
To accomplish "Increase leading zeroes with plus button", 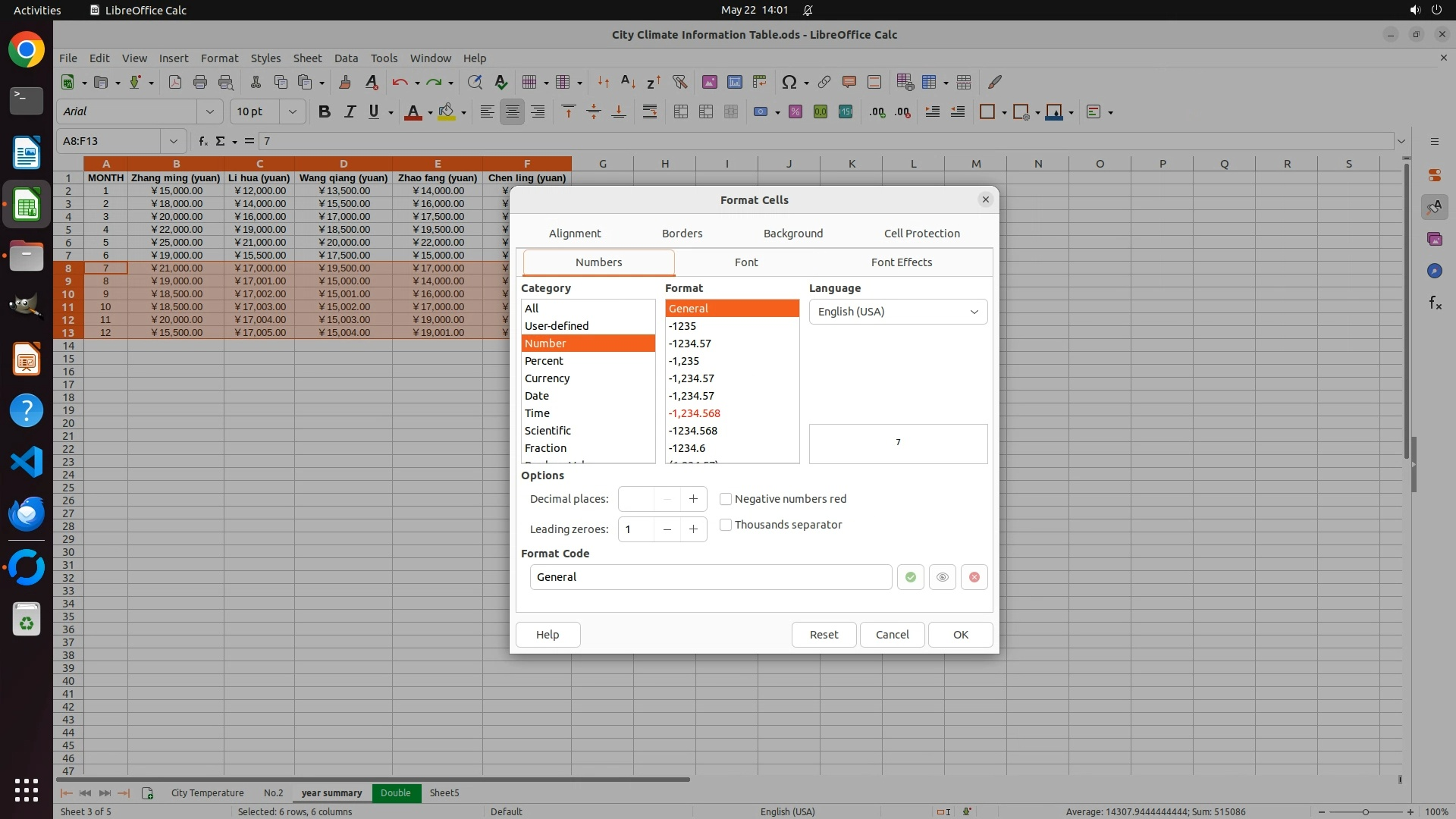I will pyautogui.click(x=693, y=529).
